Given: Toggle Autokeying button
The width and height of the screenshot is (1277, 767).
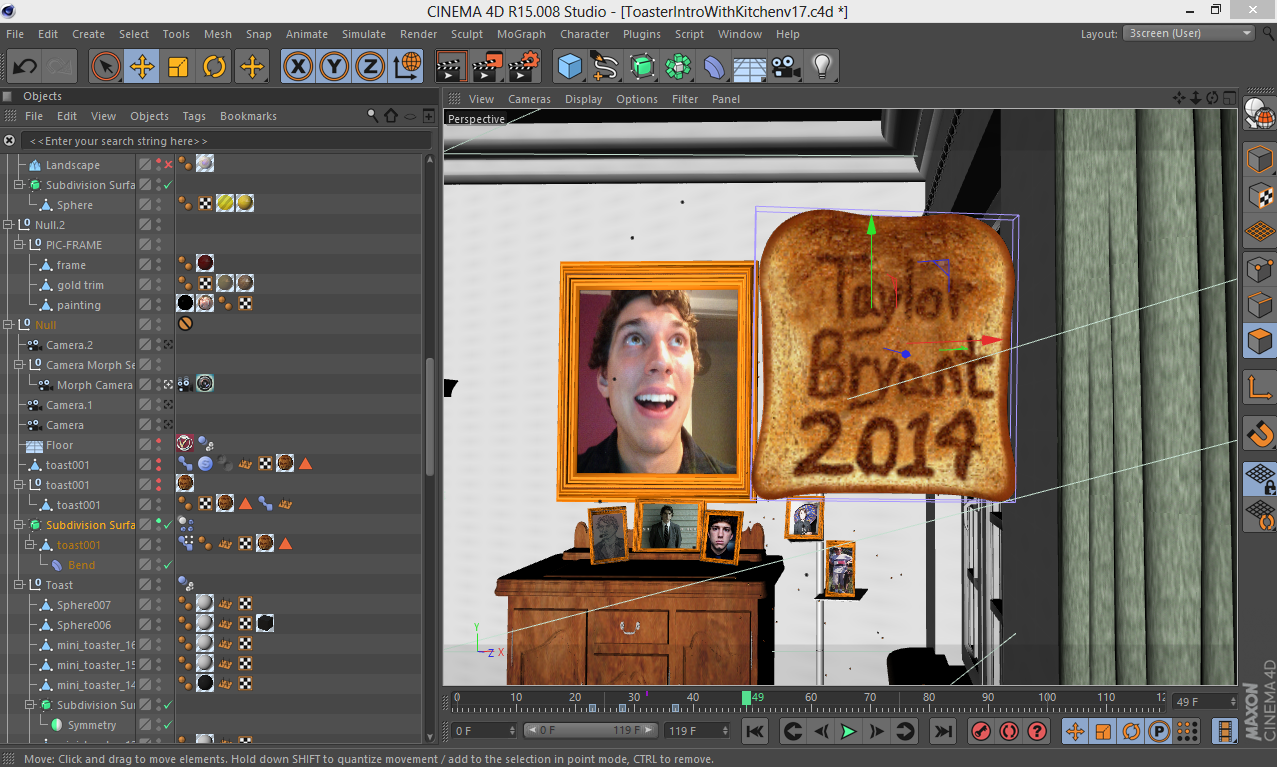Looking at the screenshot, I should point(1009,732).
